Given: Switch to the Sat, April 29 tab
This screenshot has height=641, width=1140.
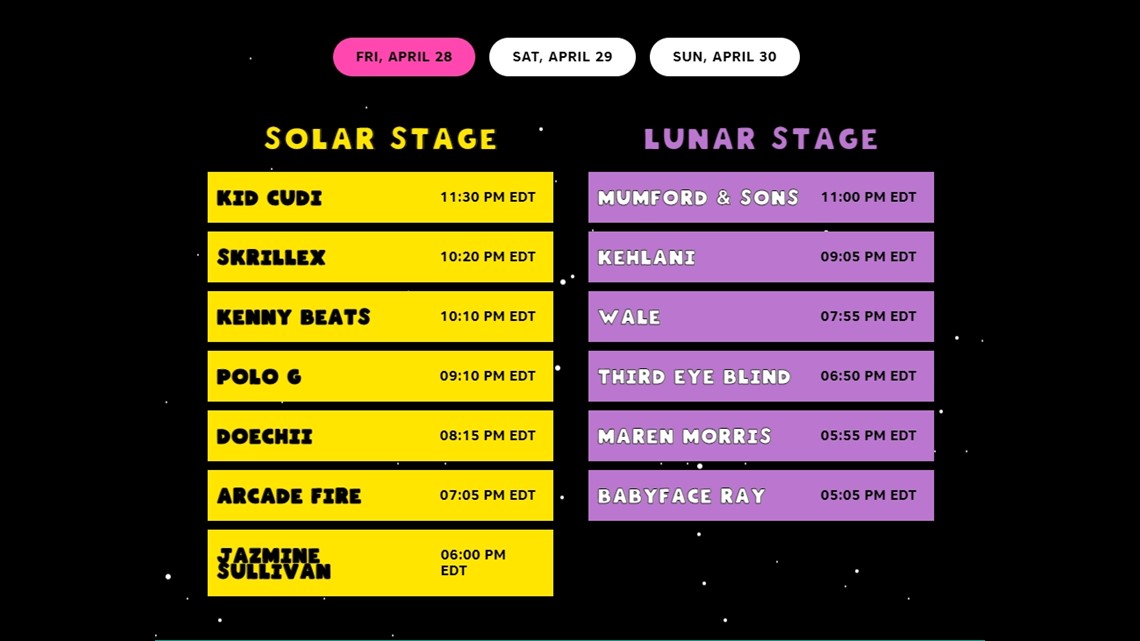Looking at the screenshot, I should [x=562, y=57].
